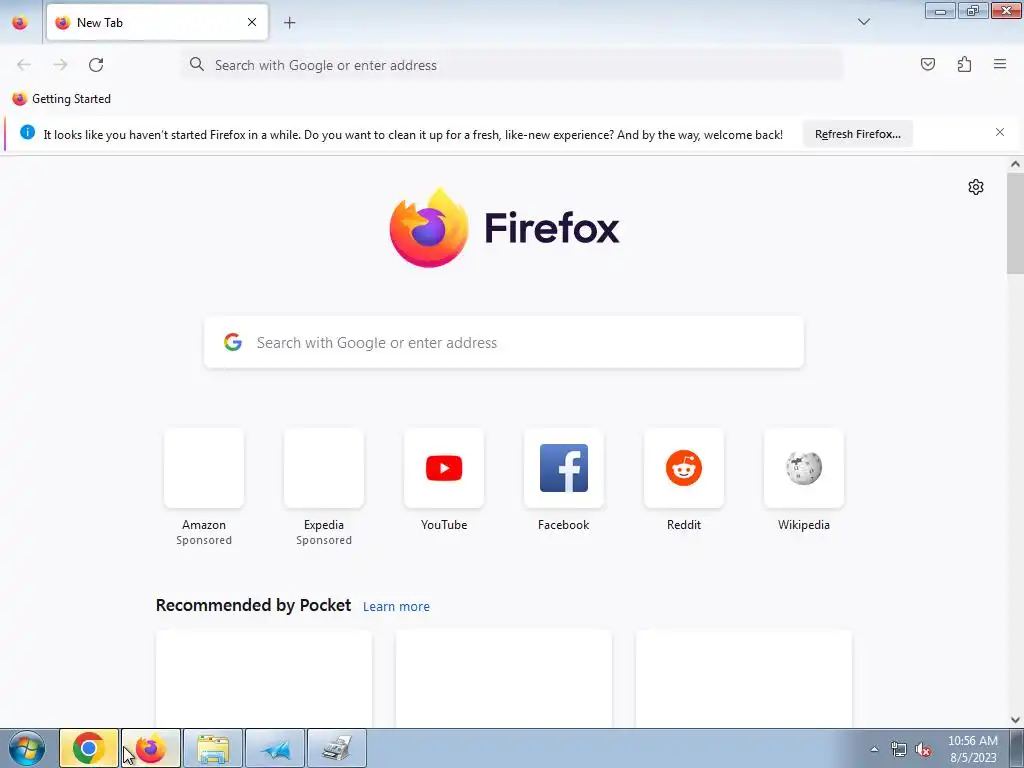This screenshot has width=1024, height=768.
Task: Click the Recommended by Pocket heading
Action: click(253, 605)
